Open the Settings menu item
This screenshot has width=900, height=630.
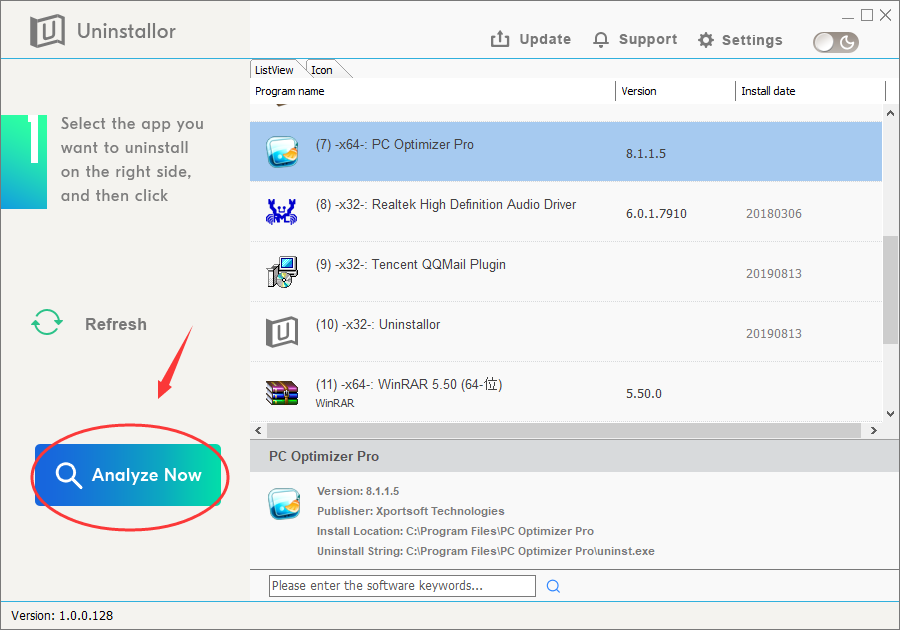(x=740, y=40)
